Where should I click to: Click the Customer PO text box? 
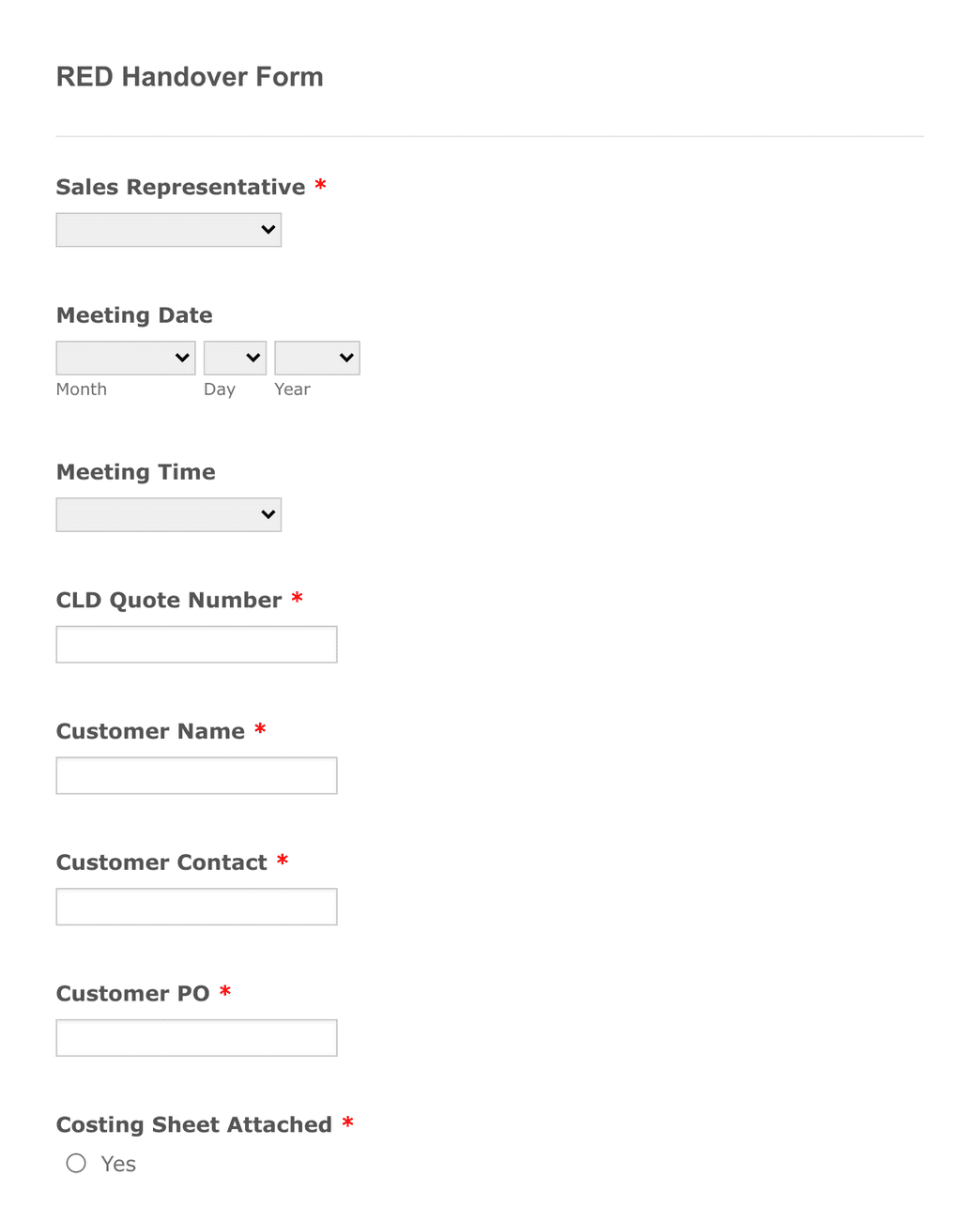pos(196,1037)
